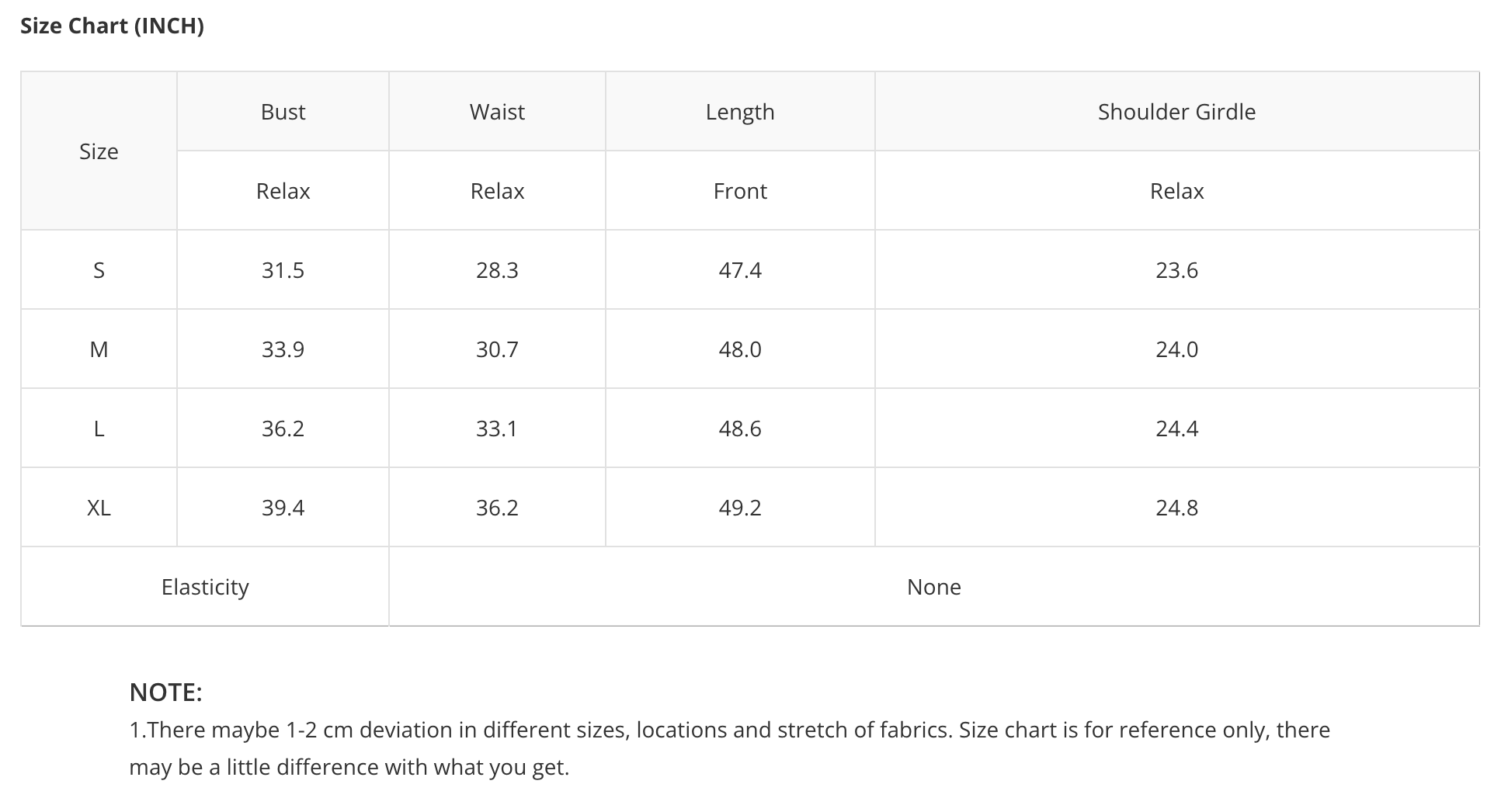The height and width of the screenshot is (812, 1508).
Task: Select the XL size row label
Action: point(99,508)
